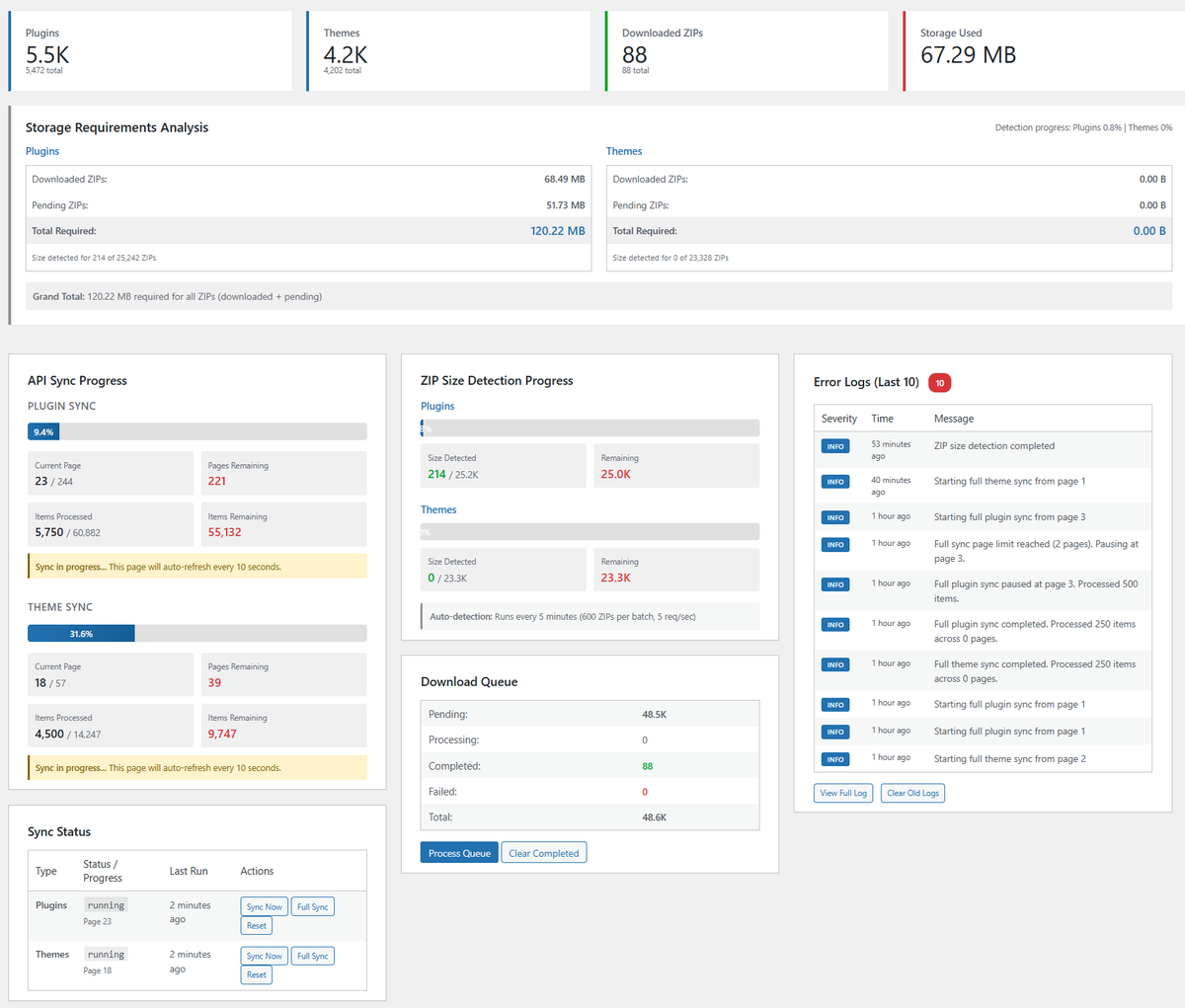Click the Last Run column header

189,871
